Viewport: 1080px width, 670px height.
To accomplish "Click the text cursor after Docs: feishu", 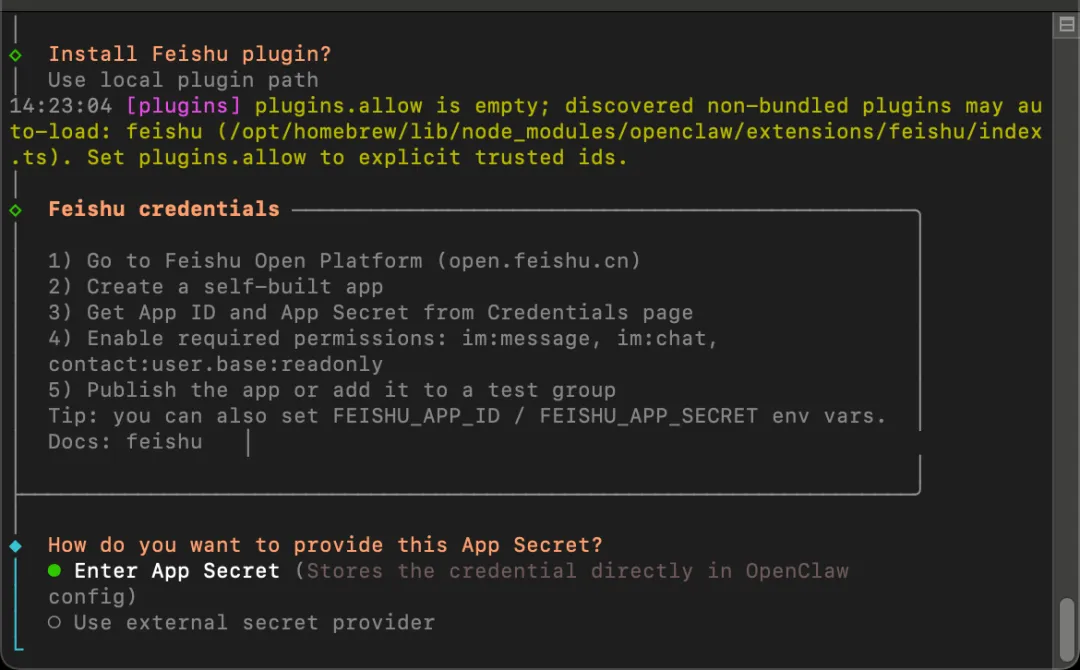I will (x=248, y=442).
